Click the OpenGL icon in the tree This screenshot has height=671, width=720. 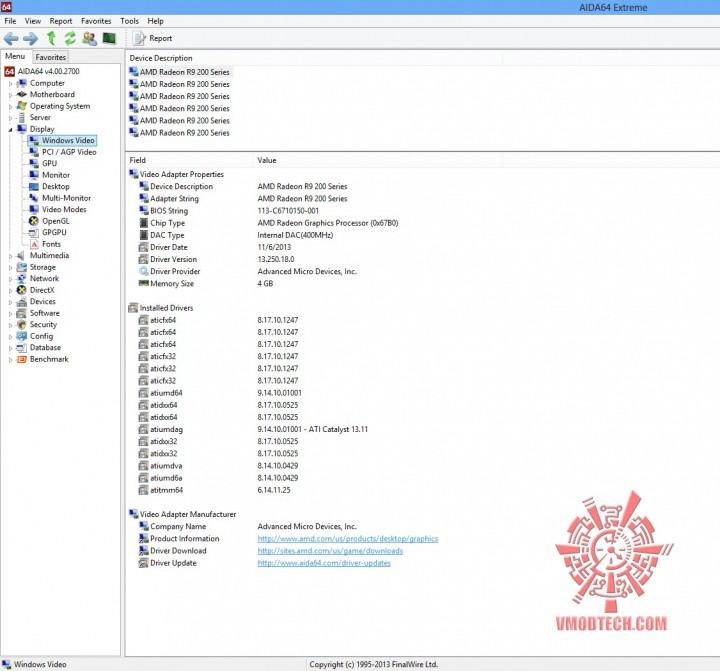pyautogui.click(x=34, y=221)
